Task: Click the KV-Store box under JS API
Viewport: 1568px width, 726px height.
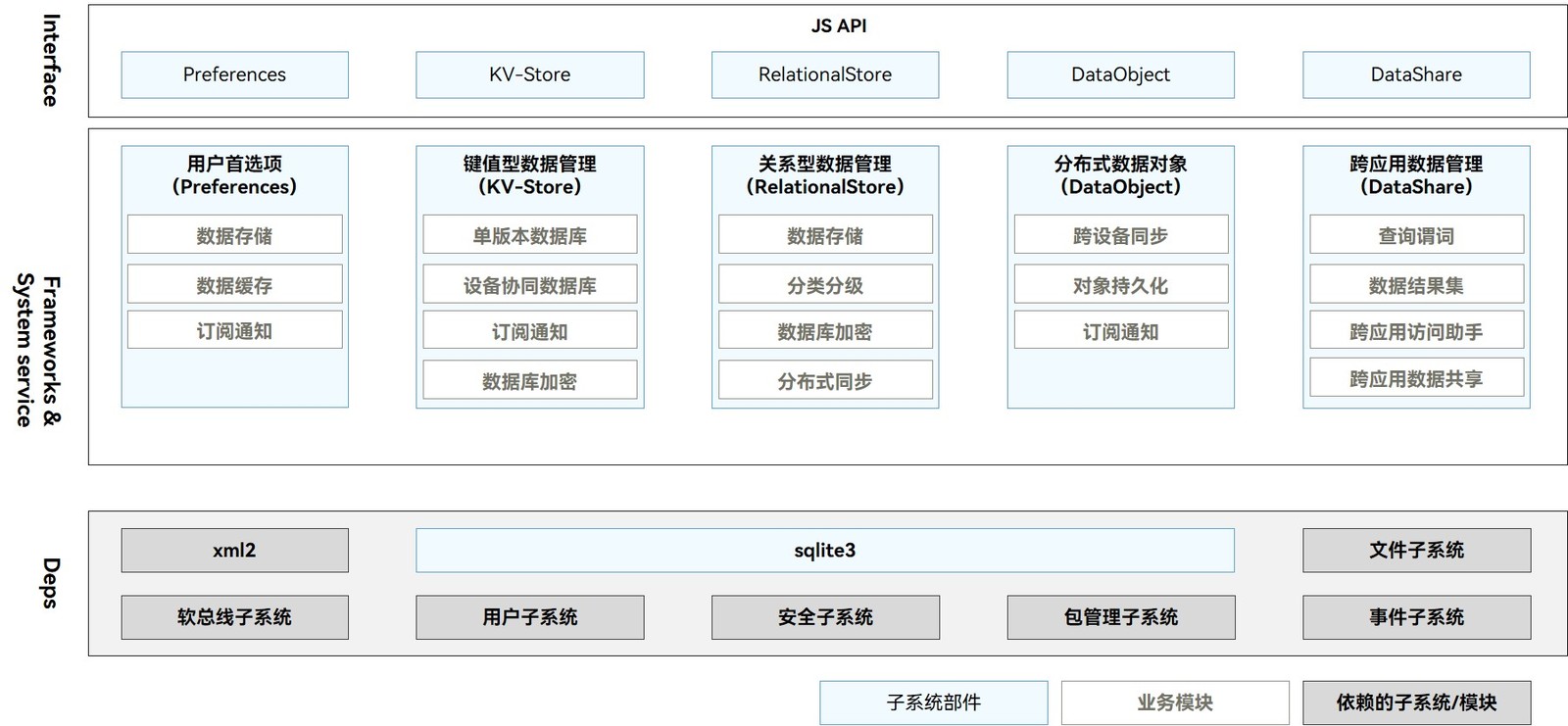Action: (x=529, y=74)
